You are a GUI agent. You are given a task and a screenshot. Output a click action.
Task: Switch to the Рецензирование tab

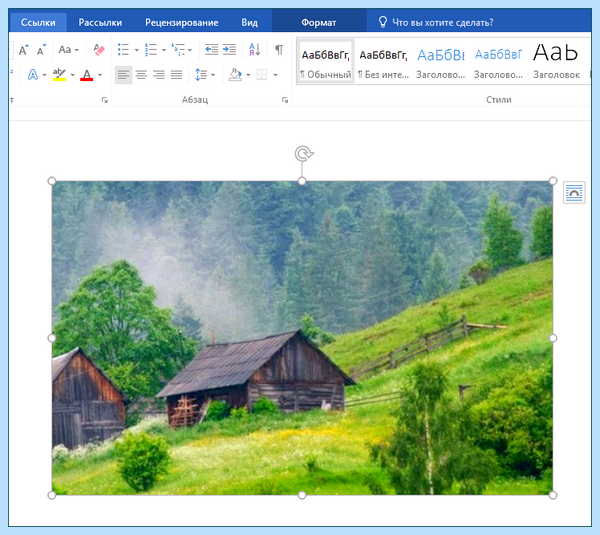click(x=182, y=23)
